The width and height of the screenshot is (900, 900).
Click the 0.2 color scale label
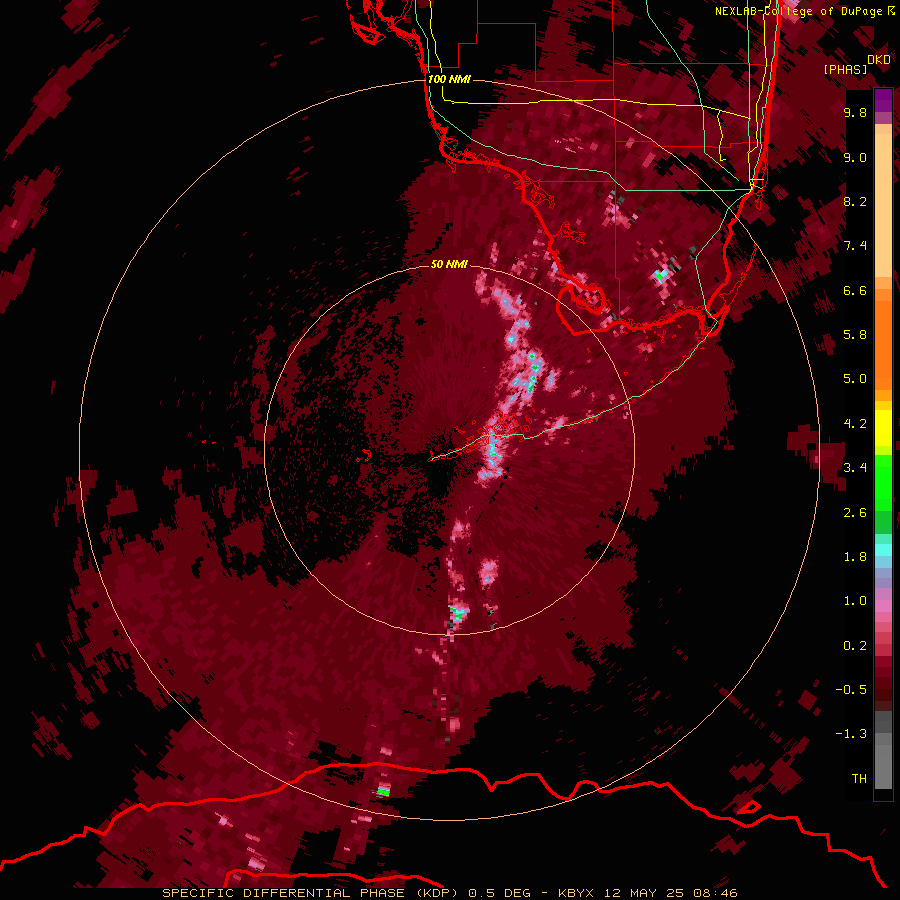(x=855, y=646)
